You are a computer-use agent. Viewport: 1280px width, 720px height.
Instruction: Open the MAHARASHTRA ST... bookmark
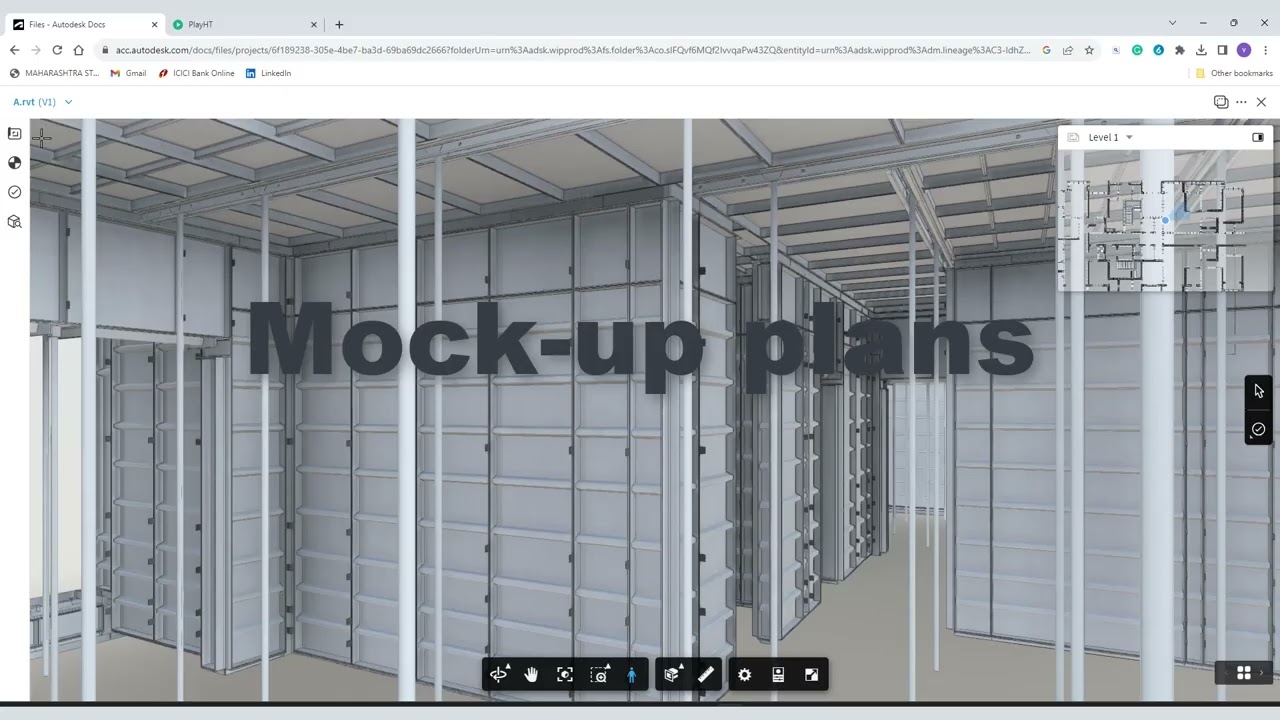pos(54,73)
